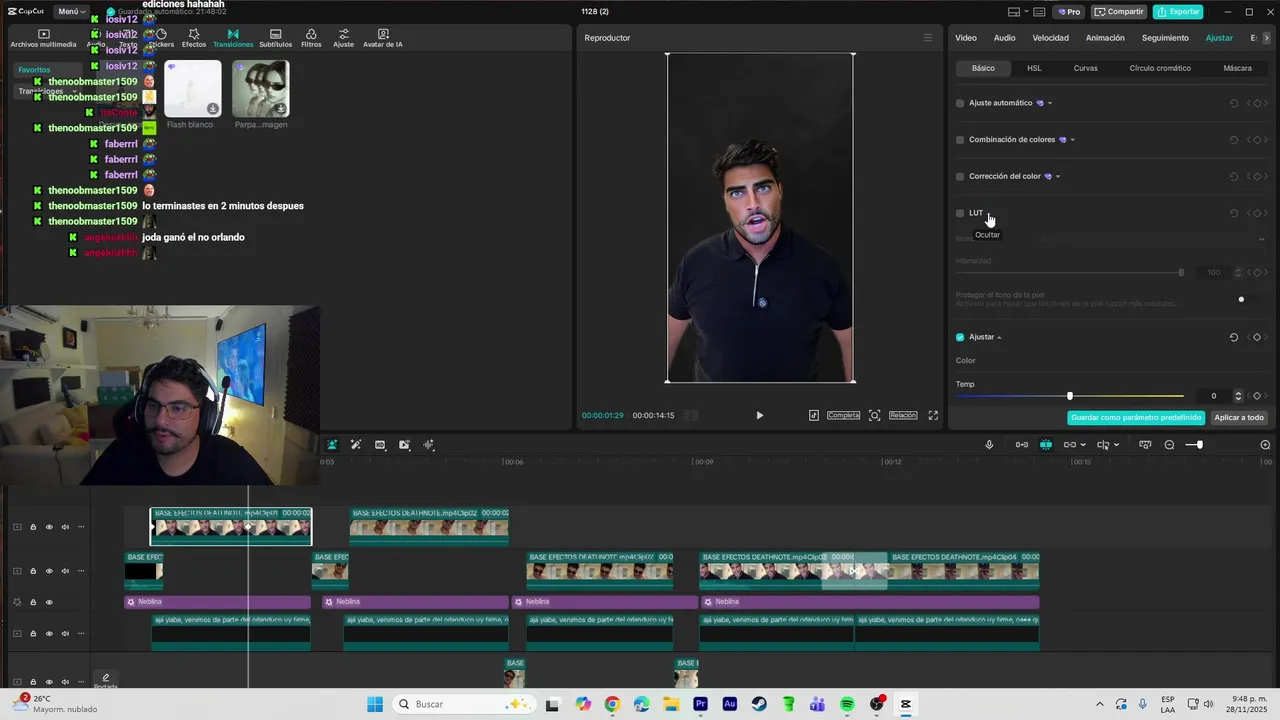Click the player screenshot focus icon

tap(875, 415)
